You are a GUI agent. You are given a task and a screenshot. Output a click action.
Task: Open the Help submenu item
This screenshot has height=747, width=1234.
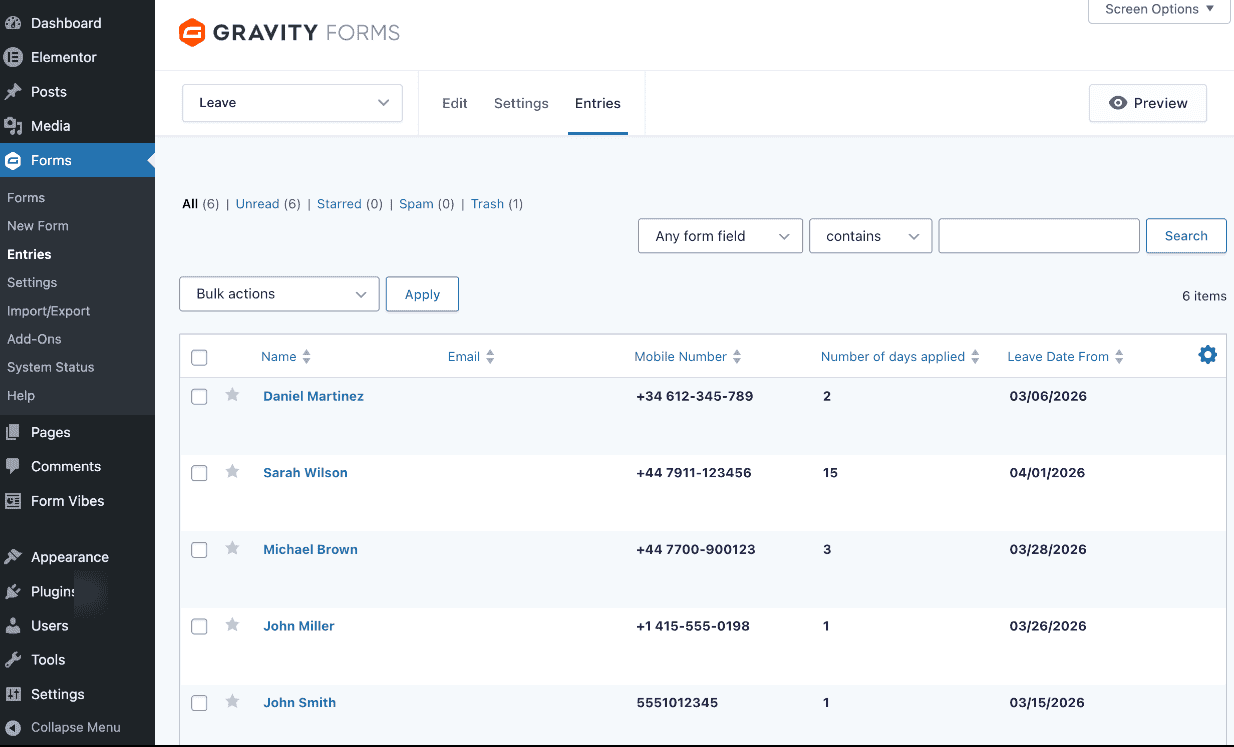pos(21,396)
